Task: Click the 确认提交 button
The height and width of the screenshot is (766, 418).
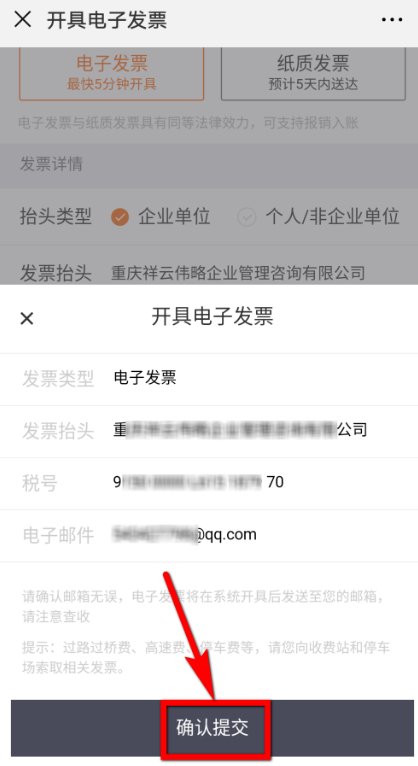Action: coord(212,728)
